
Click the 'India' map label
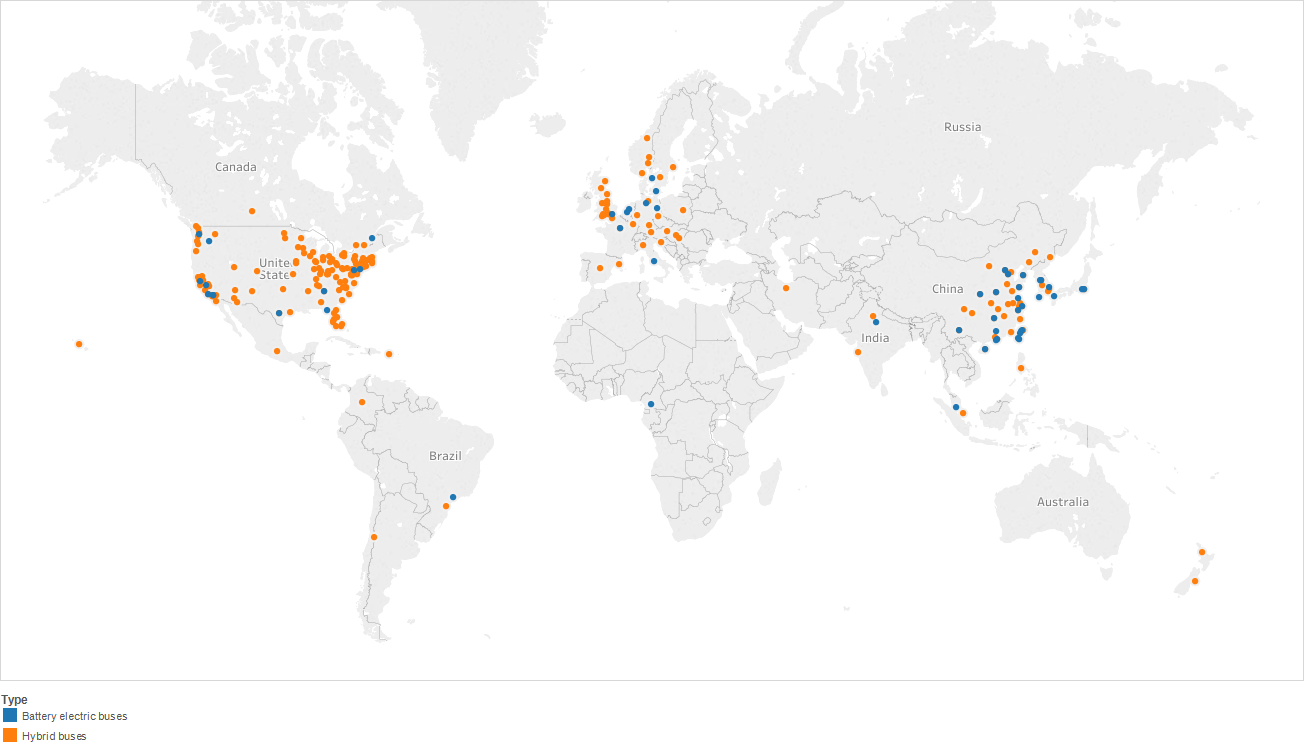tap(875, 338)
